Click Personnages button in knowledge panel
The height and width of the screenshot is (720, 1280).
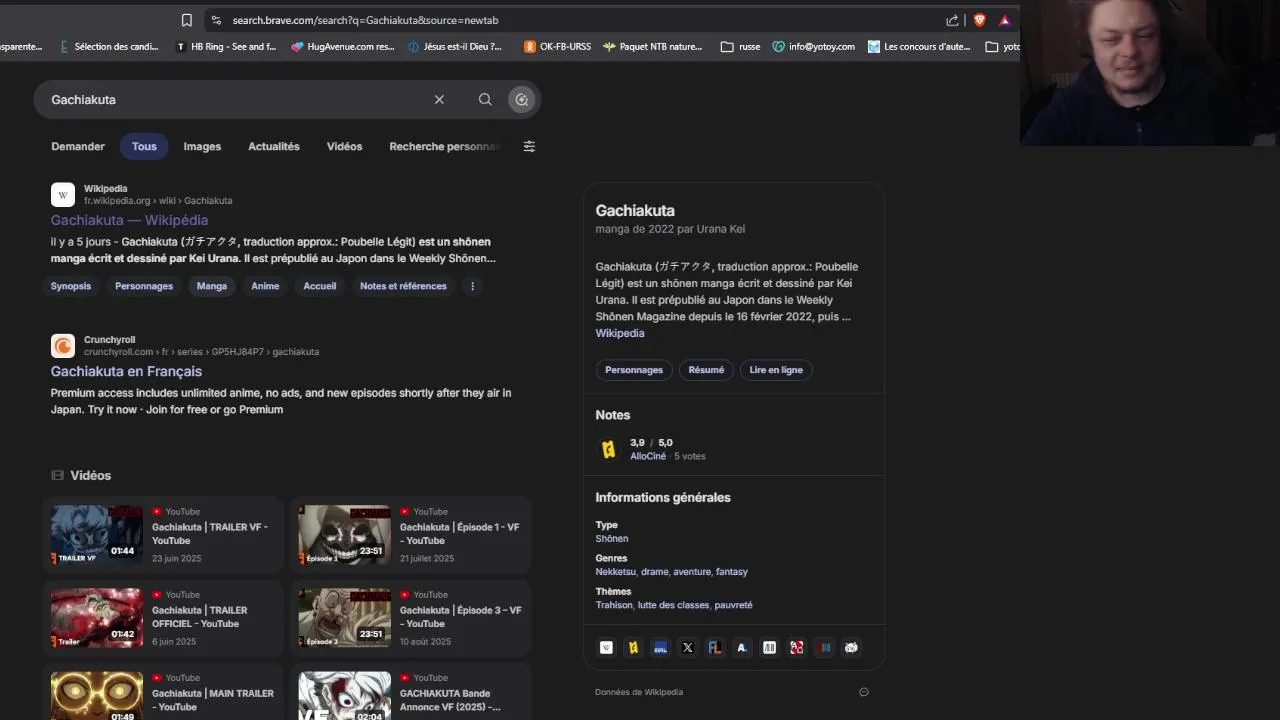pyautogui.click(x=634, y=370)
